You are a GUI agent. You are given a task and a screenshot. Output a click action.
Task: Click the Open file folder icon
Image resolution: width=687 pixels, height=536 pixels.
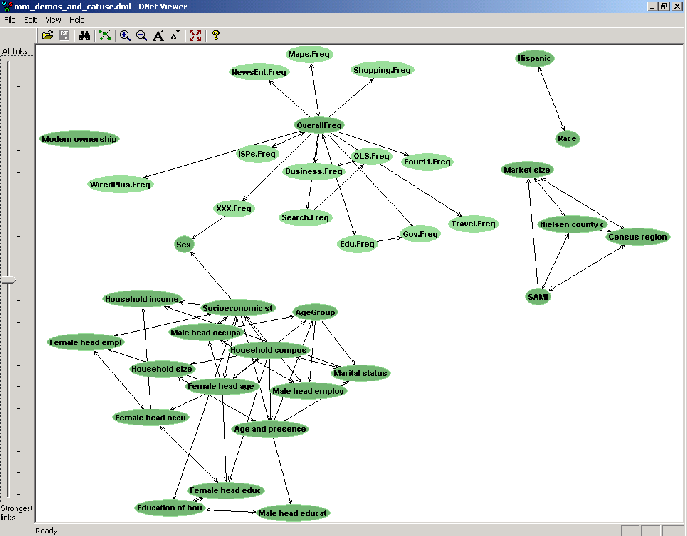[x=47, y=35]
